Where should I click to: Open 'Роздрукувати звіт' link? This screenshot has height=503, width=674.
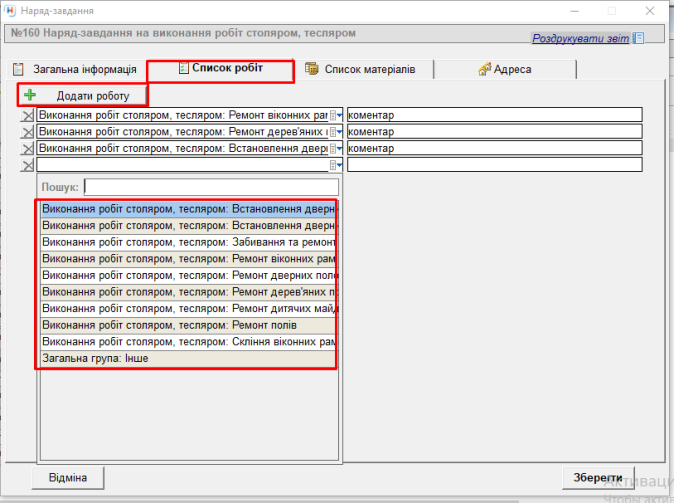(580, 38)
